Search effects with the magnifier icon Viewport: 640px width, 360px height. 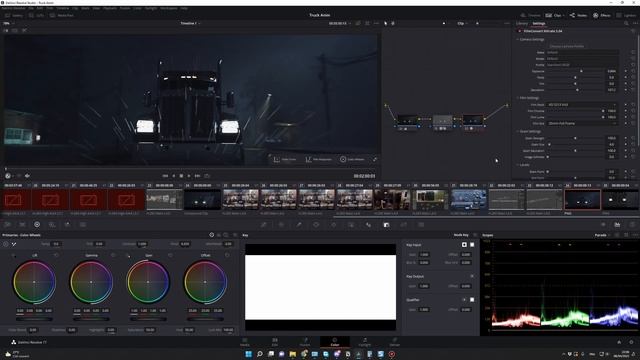coord(626,23)
